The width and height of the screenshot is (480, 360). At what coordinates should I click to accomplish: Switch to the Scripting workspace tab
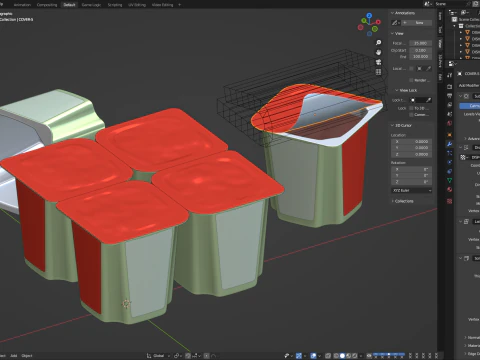[x=115, y=5]
